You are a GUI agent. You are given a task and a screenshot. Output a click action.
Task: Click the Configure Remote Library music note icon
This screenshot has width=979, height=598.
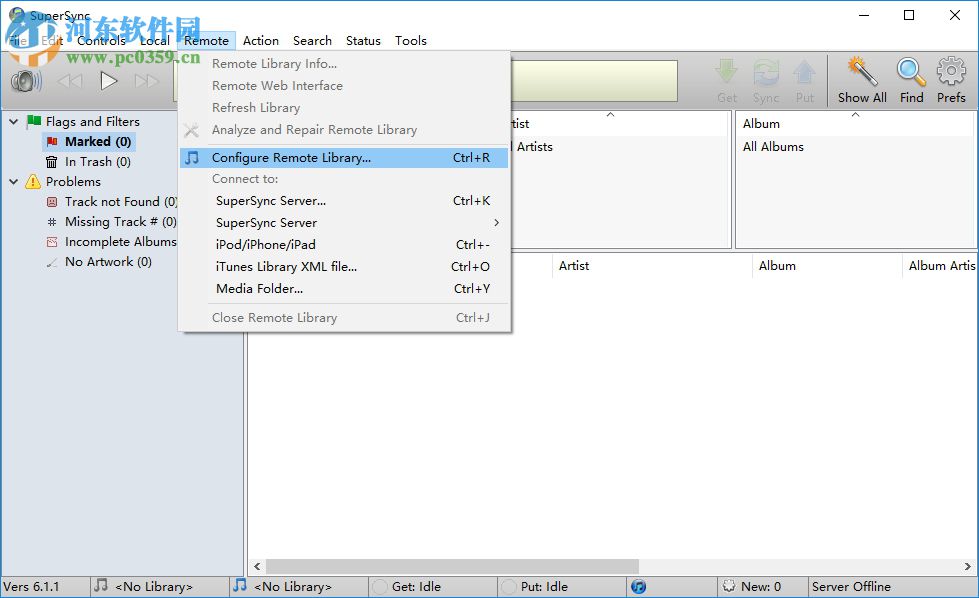click(192, 157)
